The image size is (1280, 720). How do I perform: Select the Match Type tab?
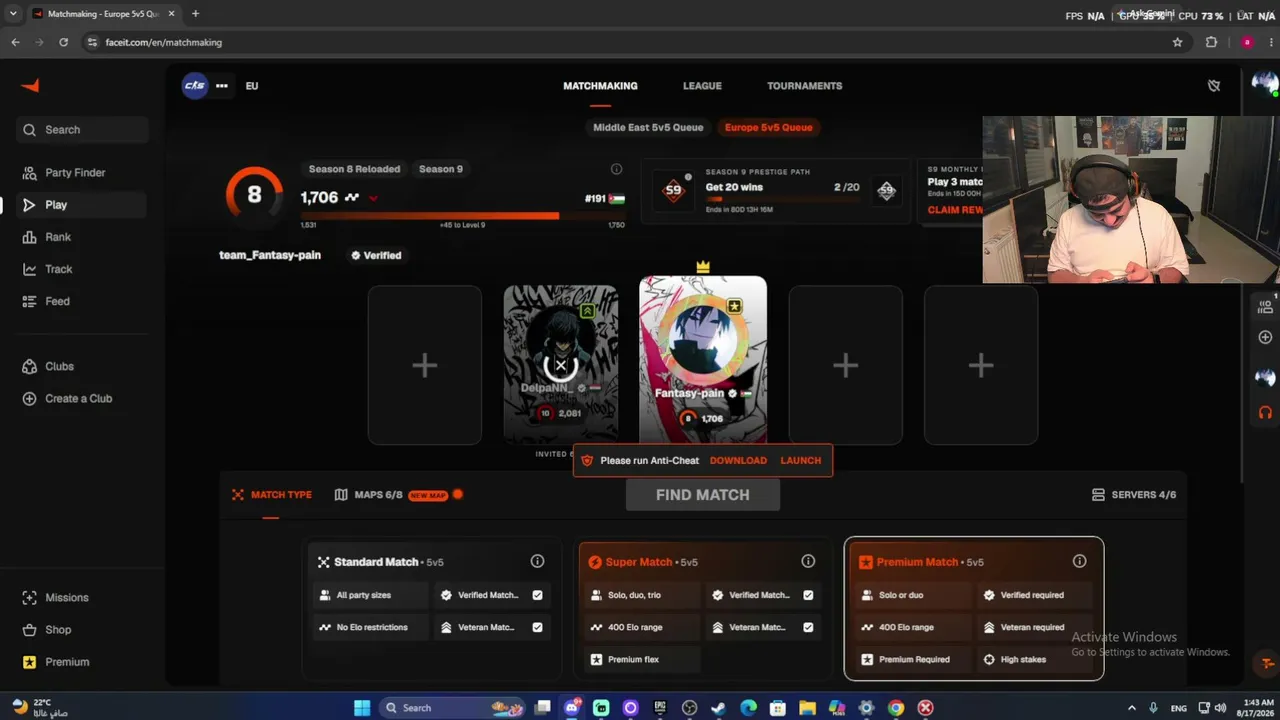coord(271,495)
